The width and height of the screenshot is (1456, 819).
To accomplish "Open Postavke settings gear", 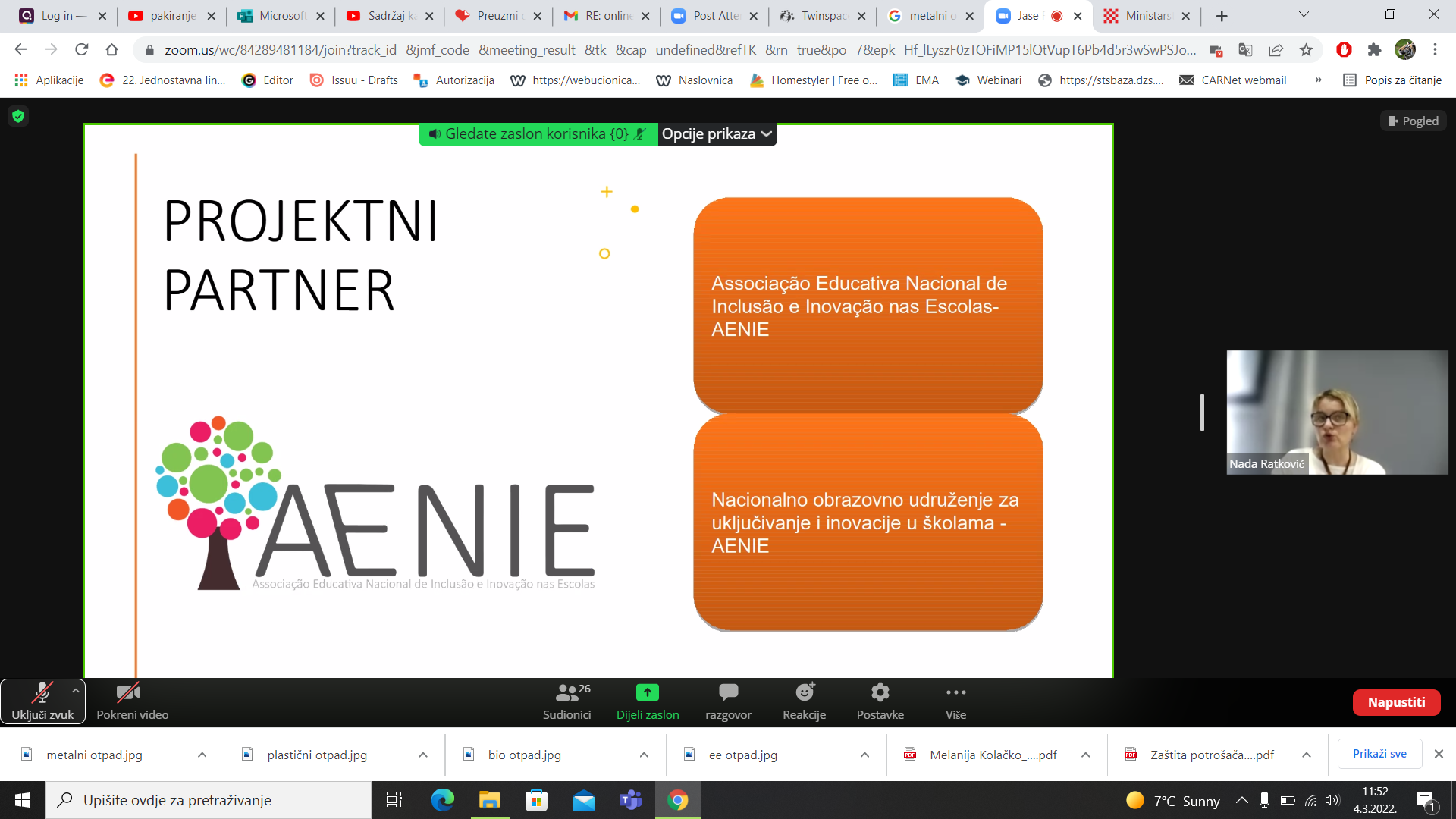I will click(880, 702).
